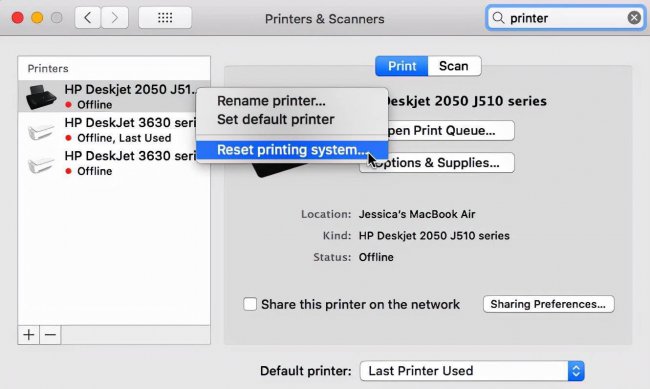Switch to the Print tab
Screen dimensions: 650x389
coord(401,66)
